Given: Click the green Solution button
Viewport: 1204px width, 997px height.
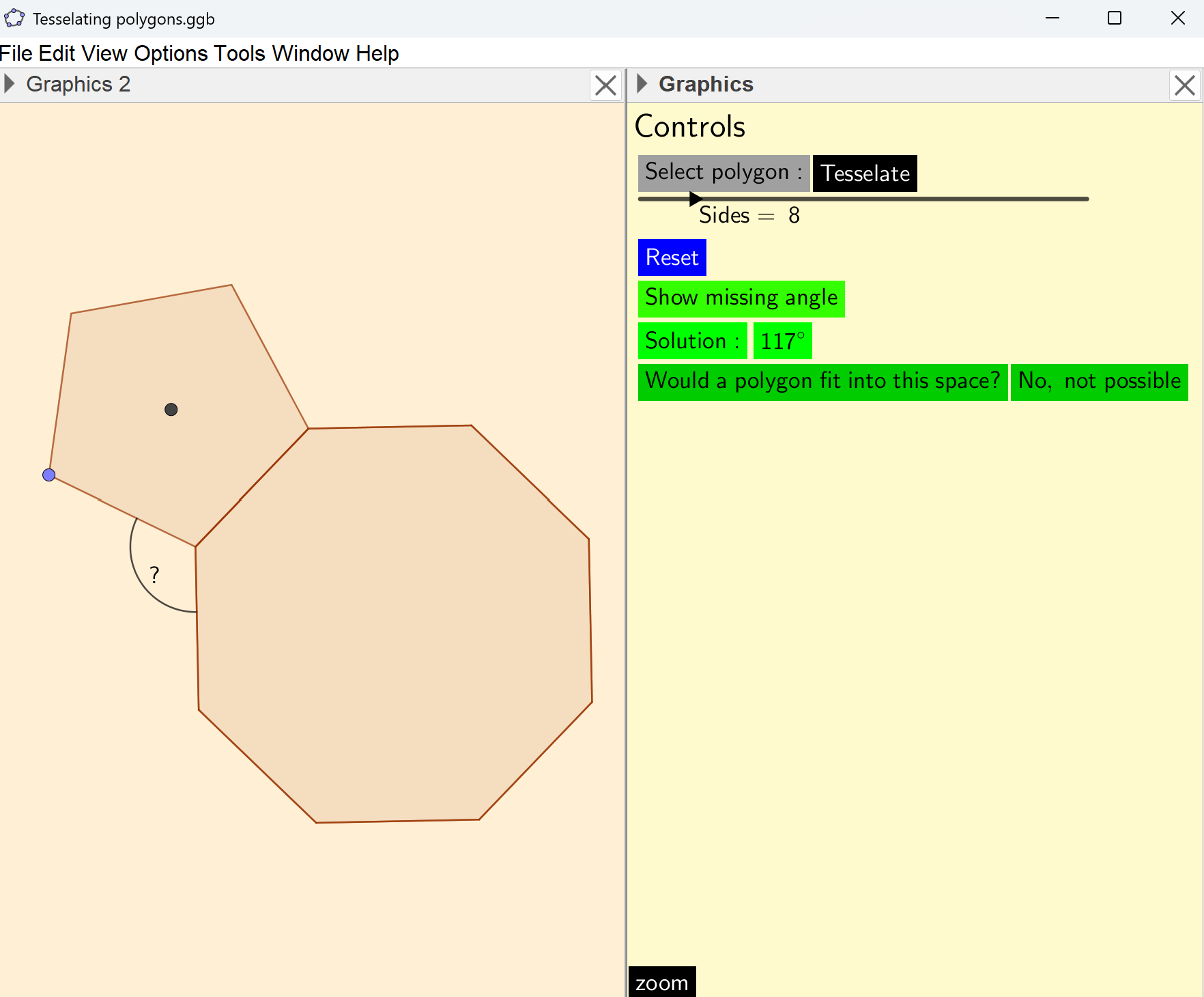Looking at the screenshot, I should [692, 341].
